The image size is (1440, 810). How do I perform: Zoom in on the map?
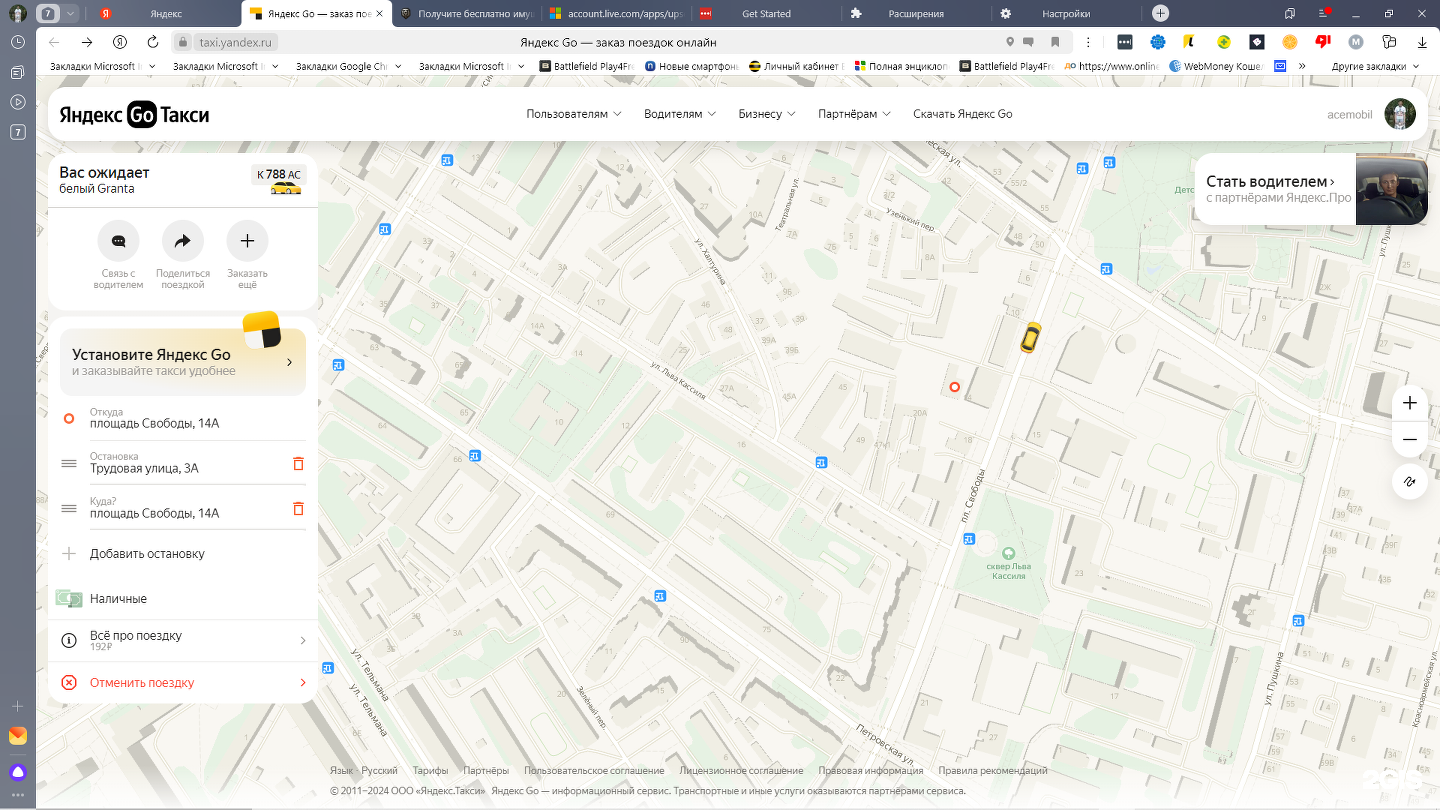[1410, 403]
